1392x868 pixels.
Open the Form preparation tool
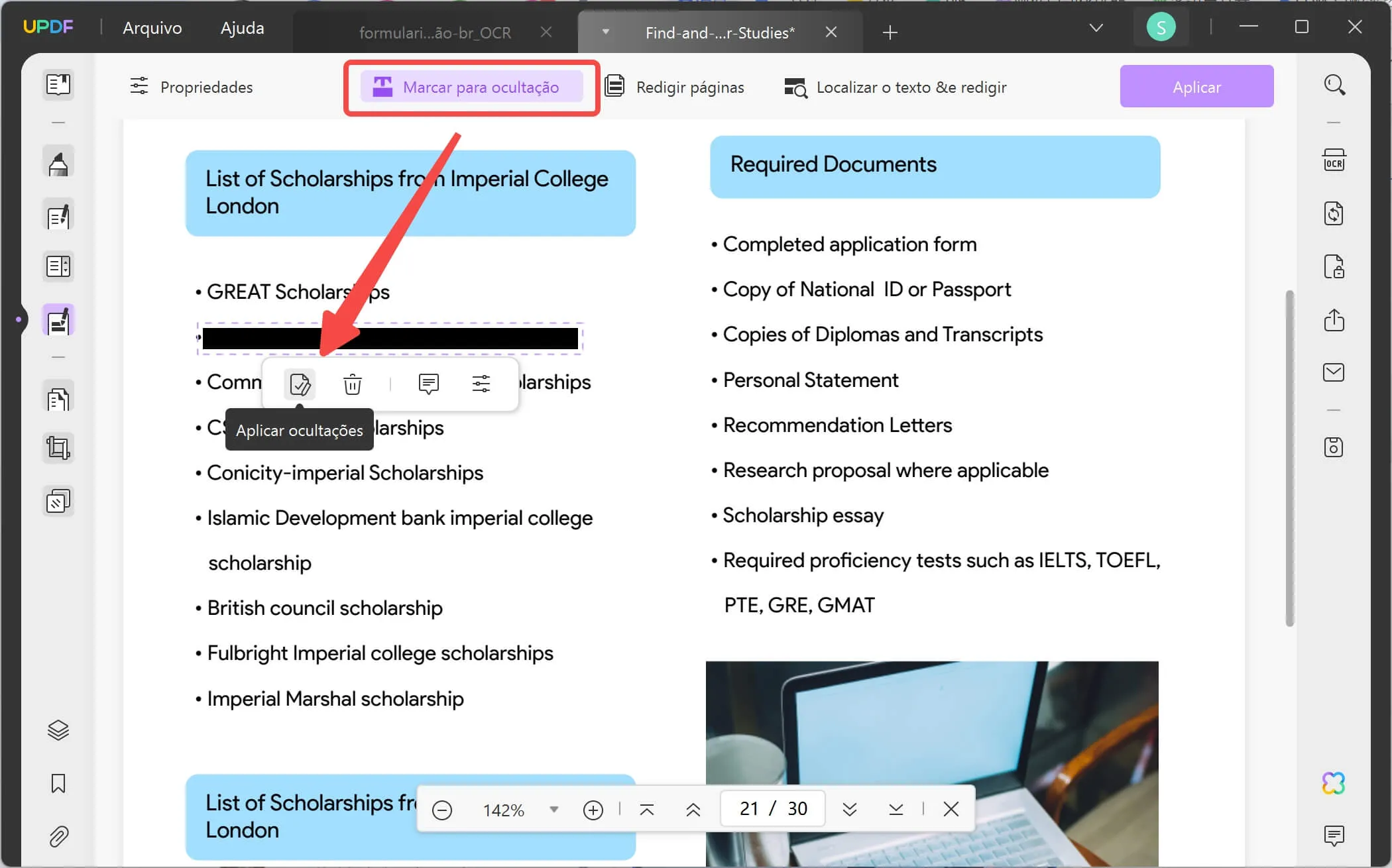(x=58, y=267)
